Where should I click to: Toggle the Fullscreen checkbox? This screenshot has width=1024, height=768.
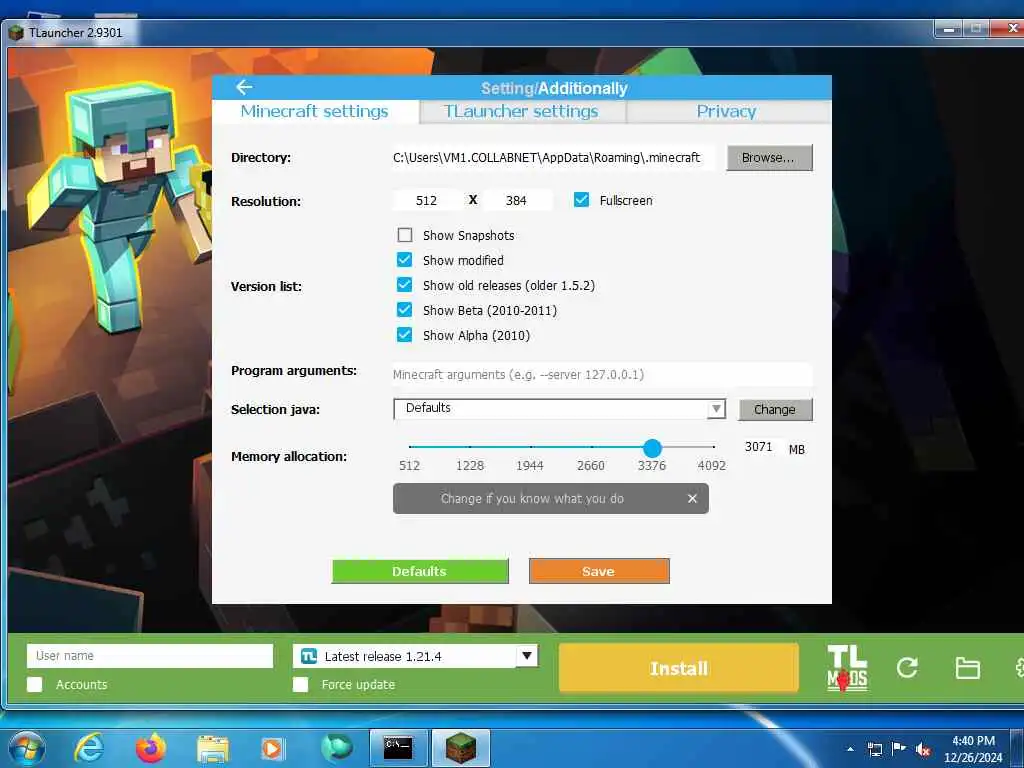click(581, 200)
